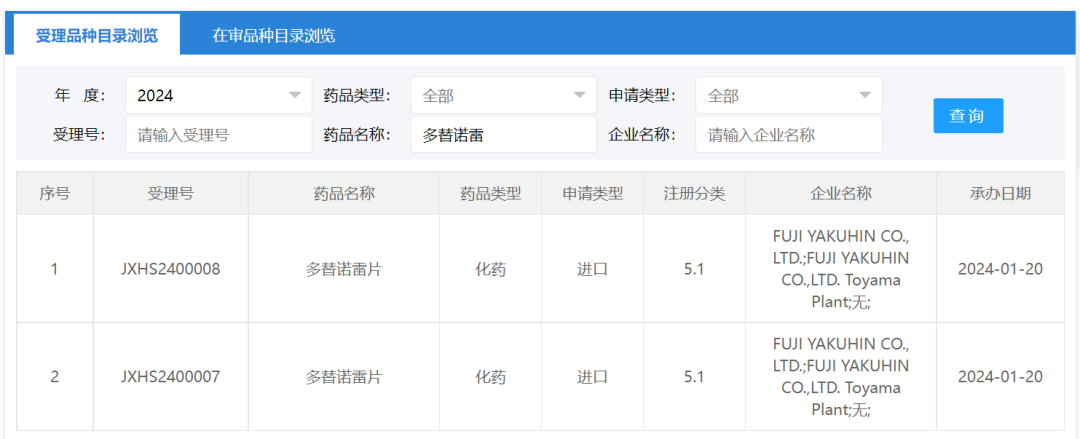Click date 2024-01-20 in row JXHS2400008
This screenshot has width=1080, height=439.
coord(1000,269)
